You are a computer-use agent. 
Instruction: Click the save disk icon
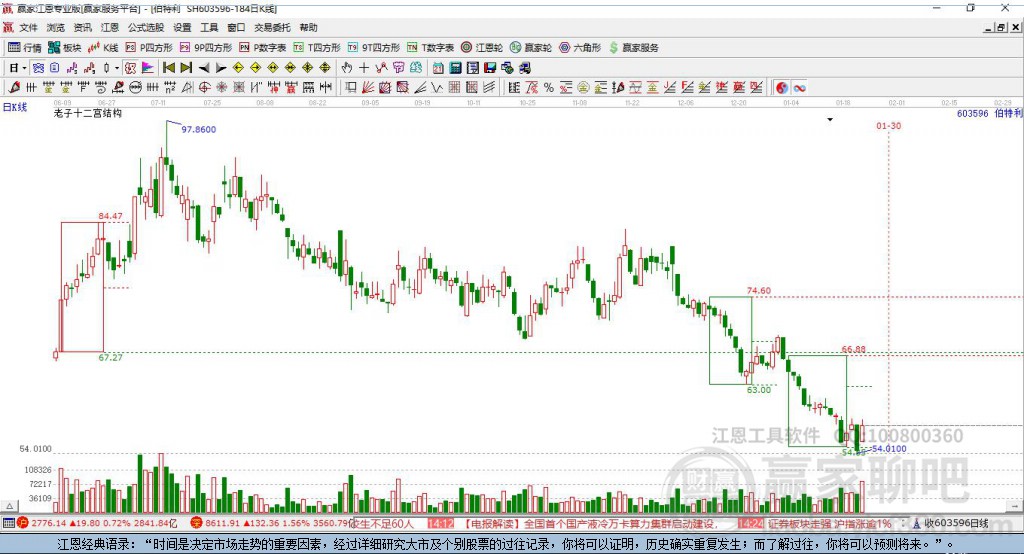490,68
